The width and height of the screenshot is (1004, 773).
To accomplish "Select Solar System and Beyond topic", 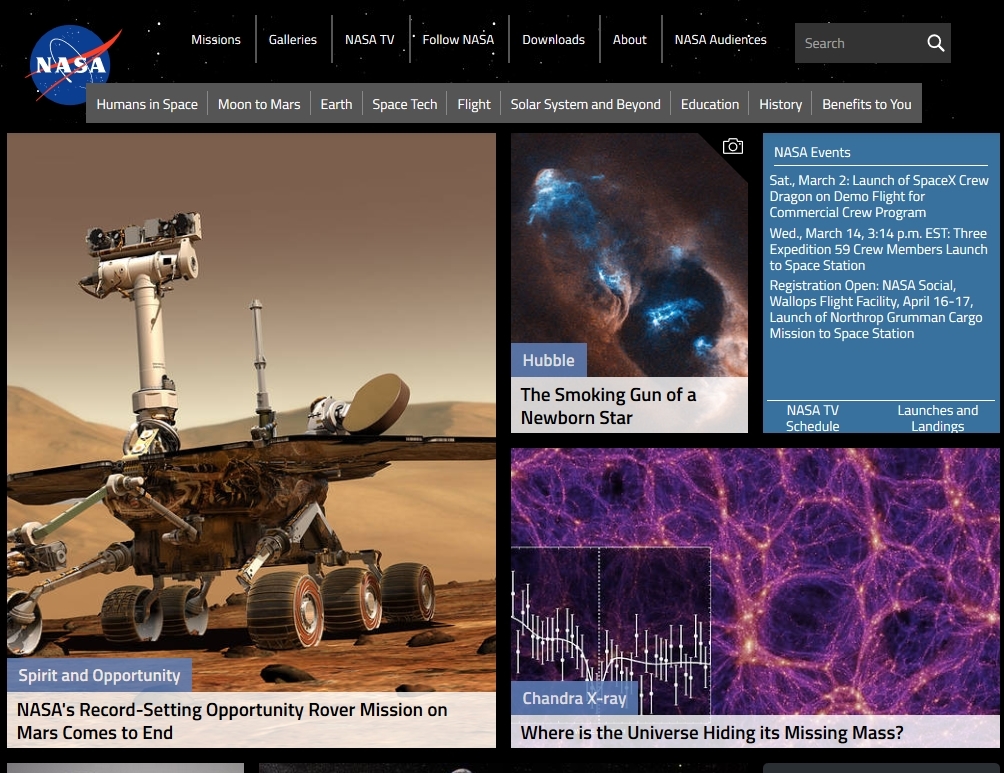I will coord(585,104).
